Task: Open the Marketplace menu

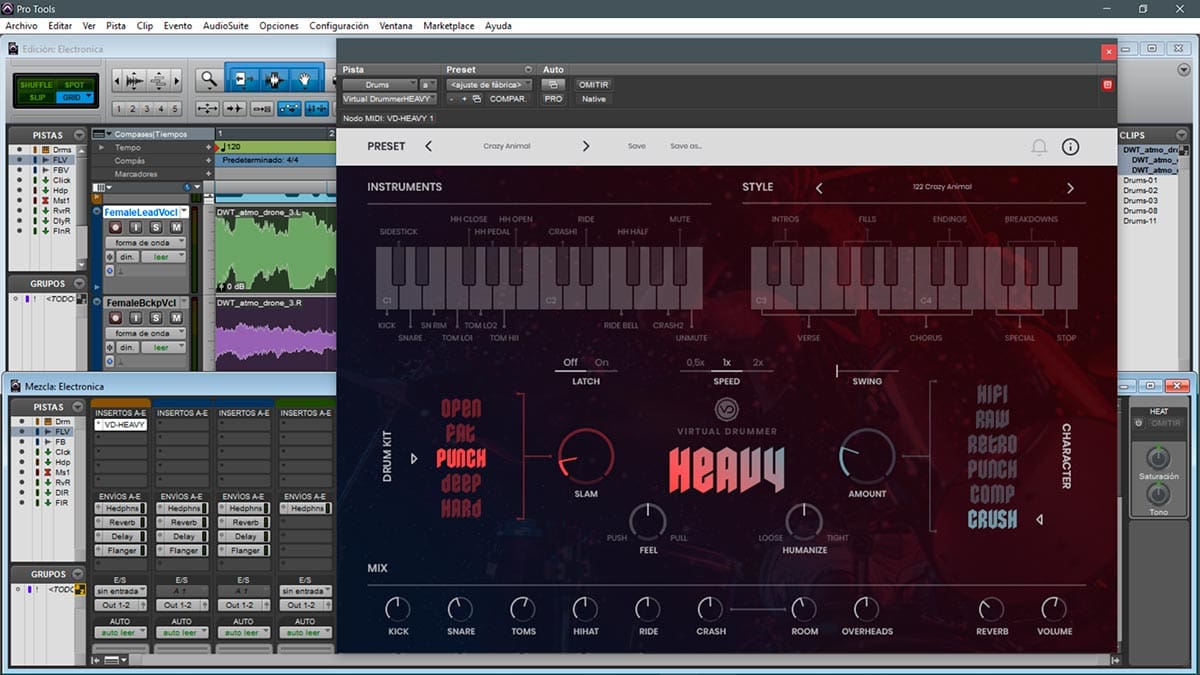Action: [x=449, y=25]
